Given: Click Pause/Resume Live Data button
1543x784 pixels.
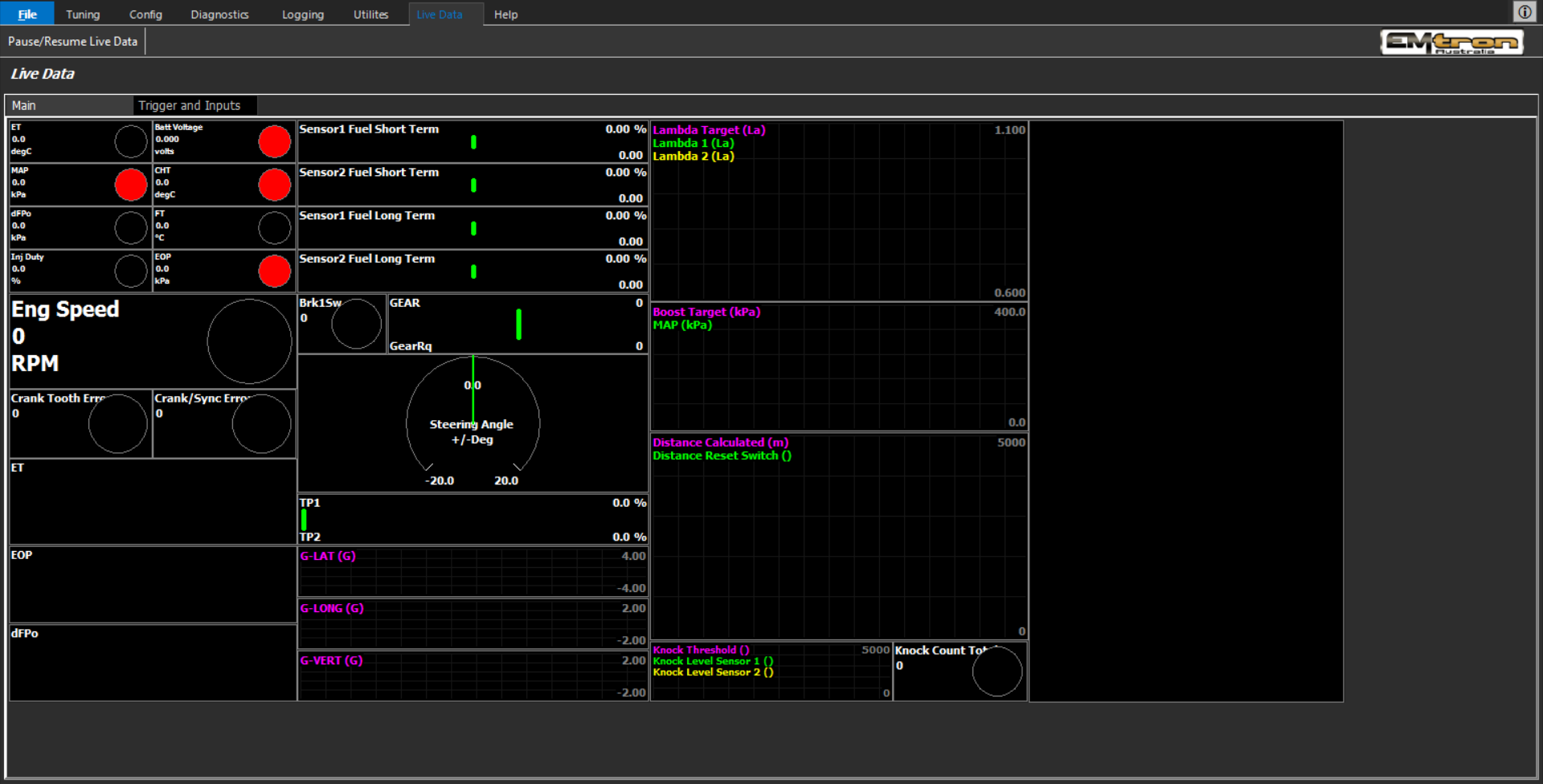Looking at the screenshot, I should 73,41.
